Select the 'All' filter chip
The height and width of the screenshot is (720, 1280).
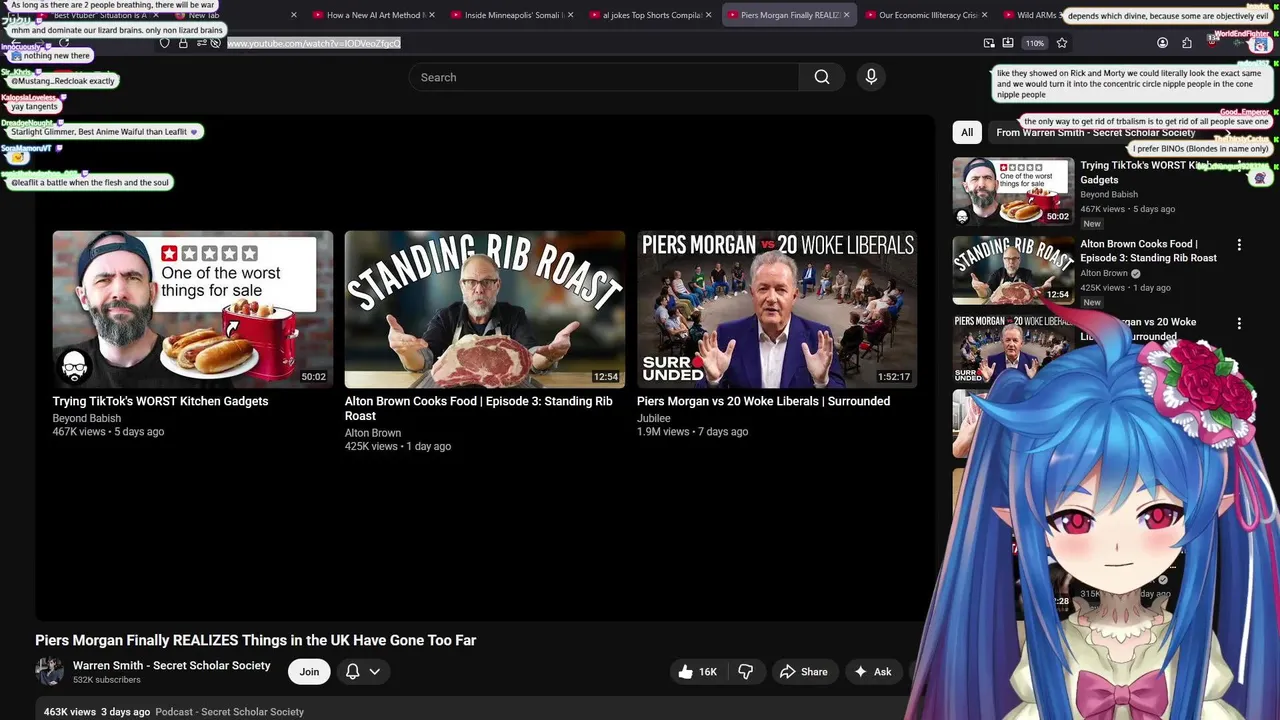(x=967, y=132)
